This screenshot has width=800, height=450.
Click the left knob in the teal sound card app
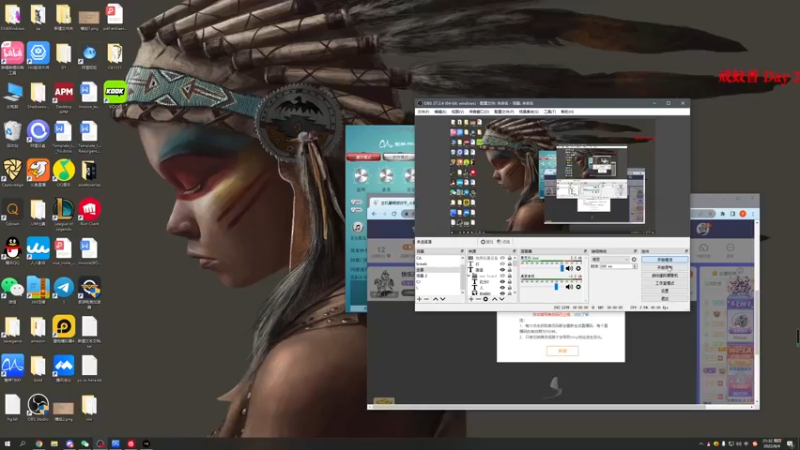(361, 177)
